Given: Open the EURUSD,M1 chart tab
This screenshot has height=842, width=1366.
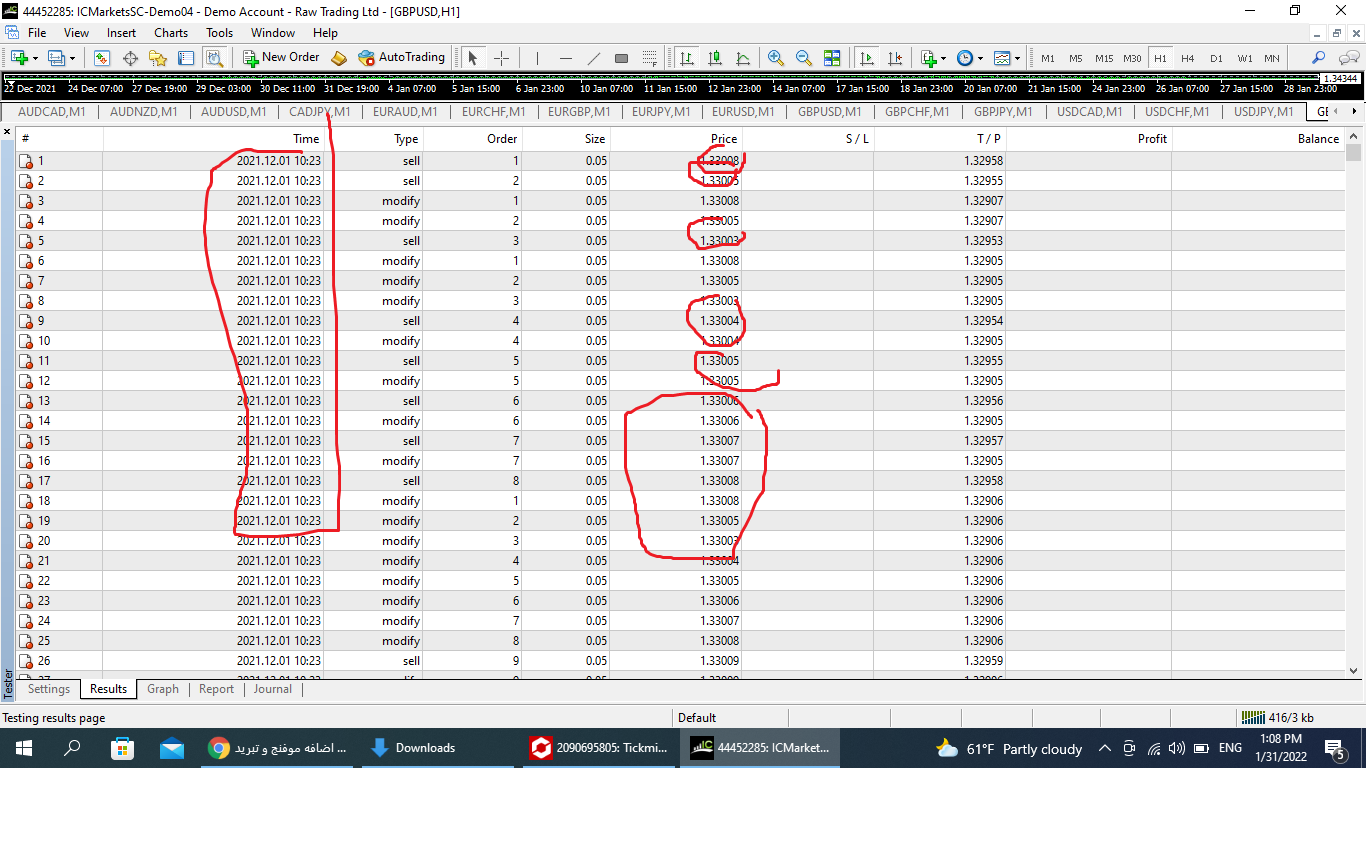Looking at the screenshot, I should tap(742, 112).
